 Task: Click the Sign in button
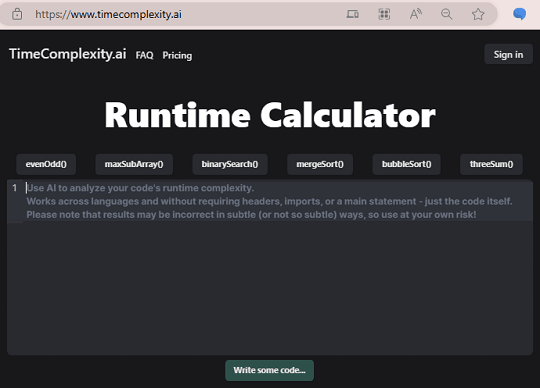tap(508, 54)
